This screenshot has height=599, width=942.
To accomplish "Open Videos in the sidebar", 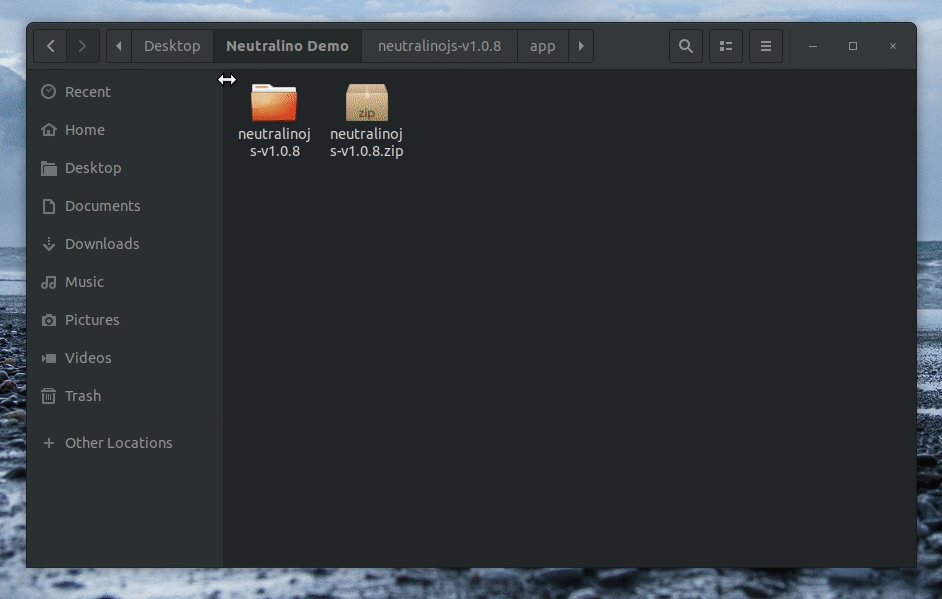I will tap(125, 358).
